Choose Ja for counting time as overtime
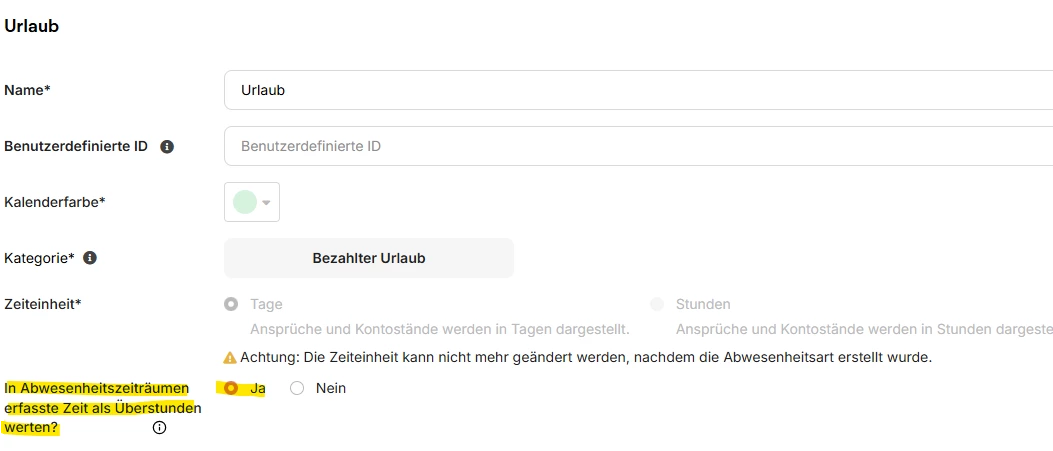This screenshot has width=1053, height=451. pyautogui.click(x=232, y=388)
